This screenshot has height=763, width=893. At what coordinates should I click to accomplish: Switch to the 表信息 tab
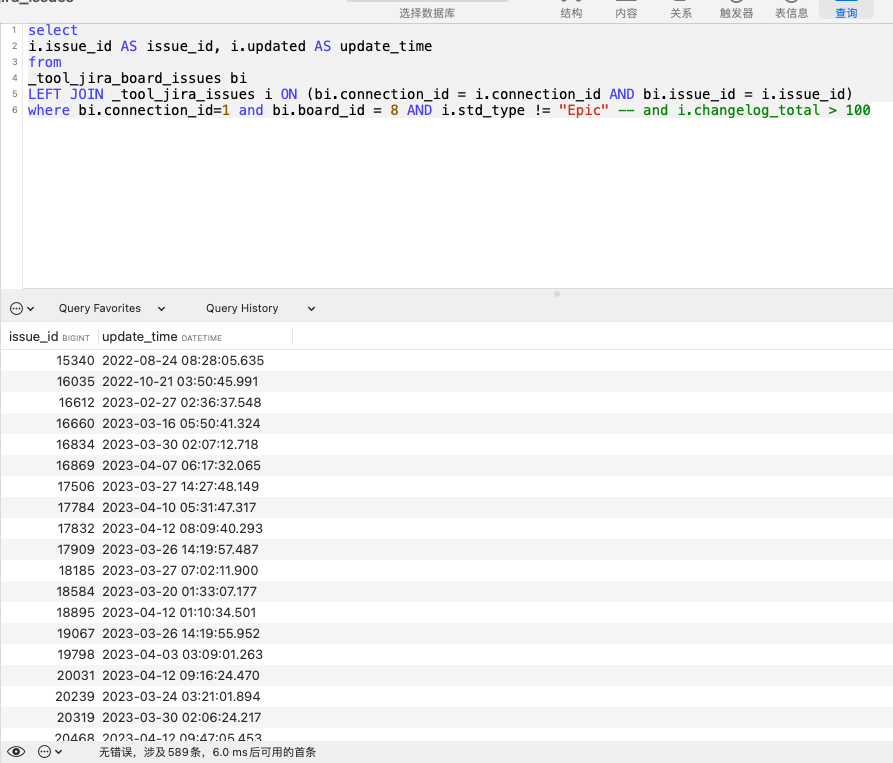(791, 9)
